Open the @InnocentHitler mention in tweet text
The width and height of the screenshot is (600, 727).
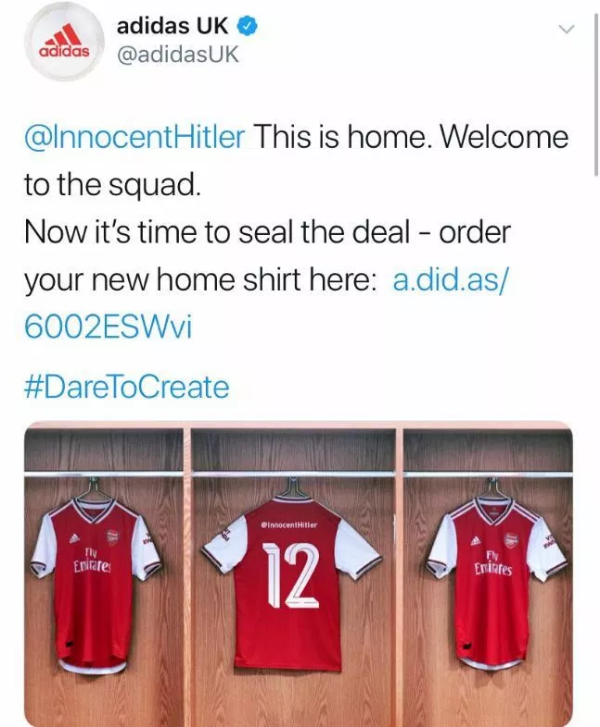tap(134, 136)
